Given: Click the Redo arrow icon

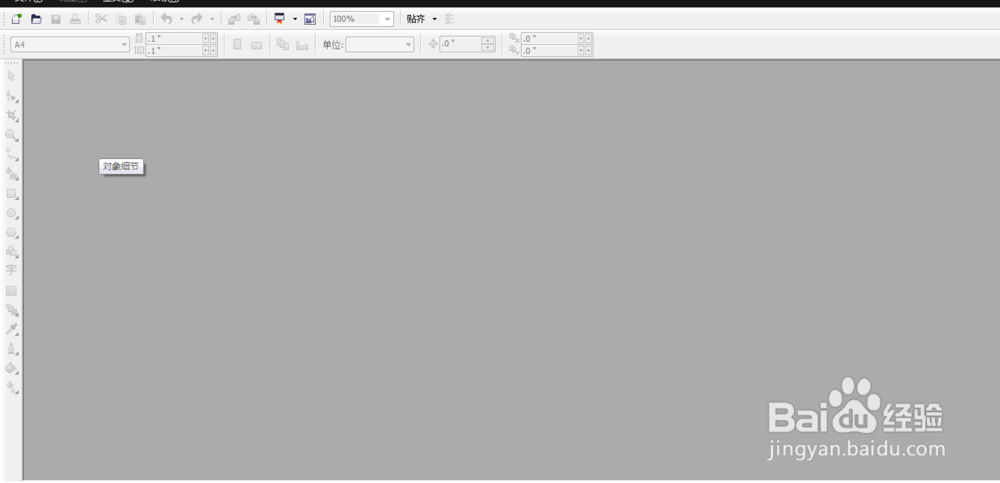Looking at the screenshot, I should [x=197, y=19].
